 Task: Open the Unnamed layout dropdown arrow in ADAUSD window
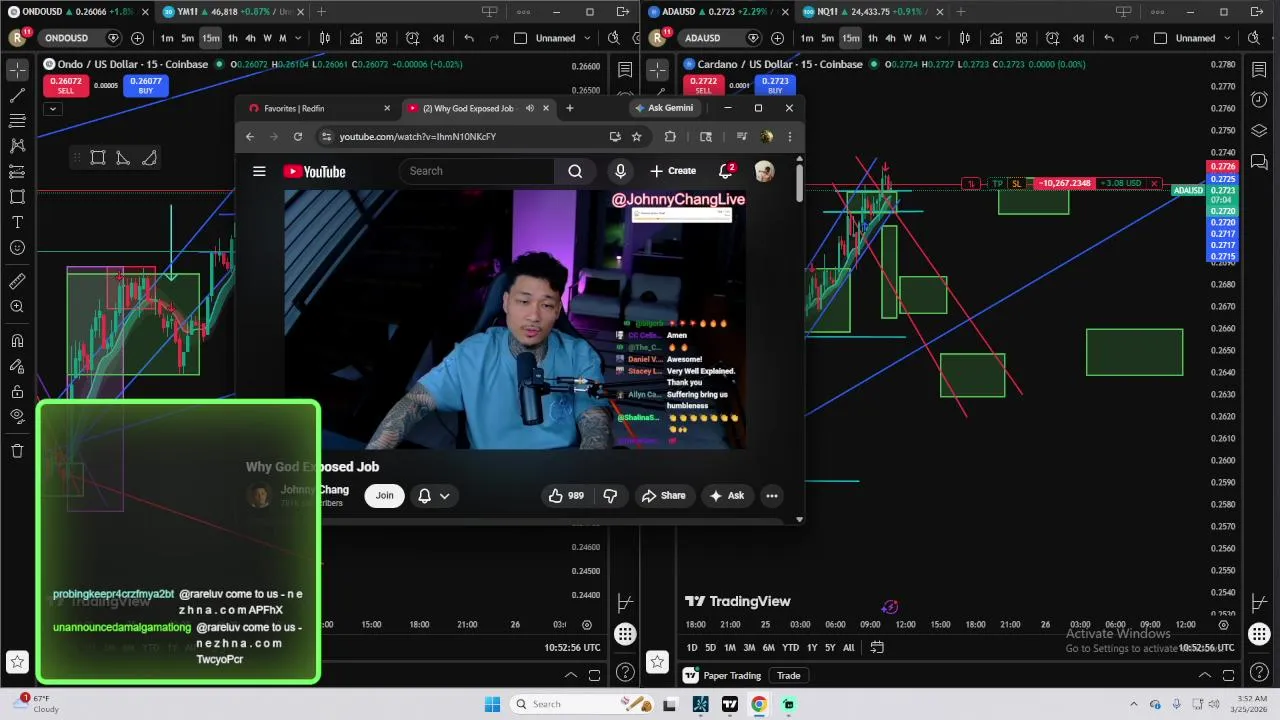1225,38
